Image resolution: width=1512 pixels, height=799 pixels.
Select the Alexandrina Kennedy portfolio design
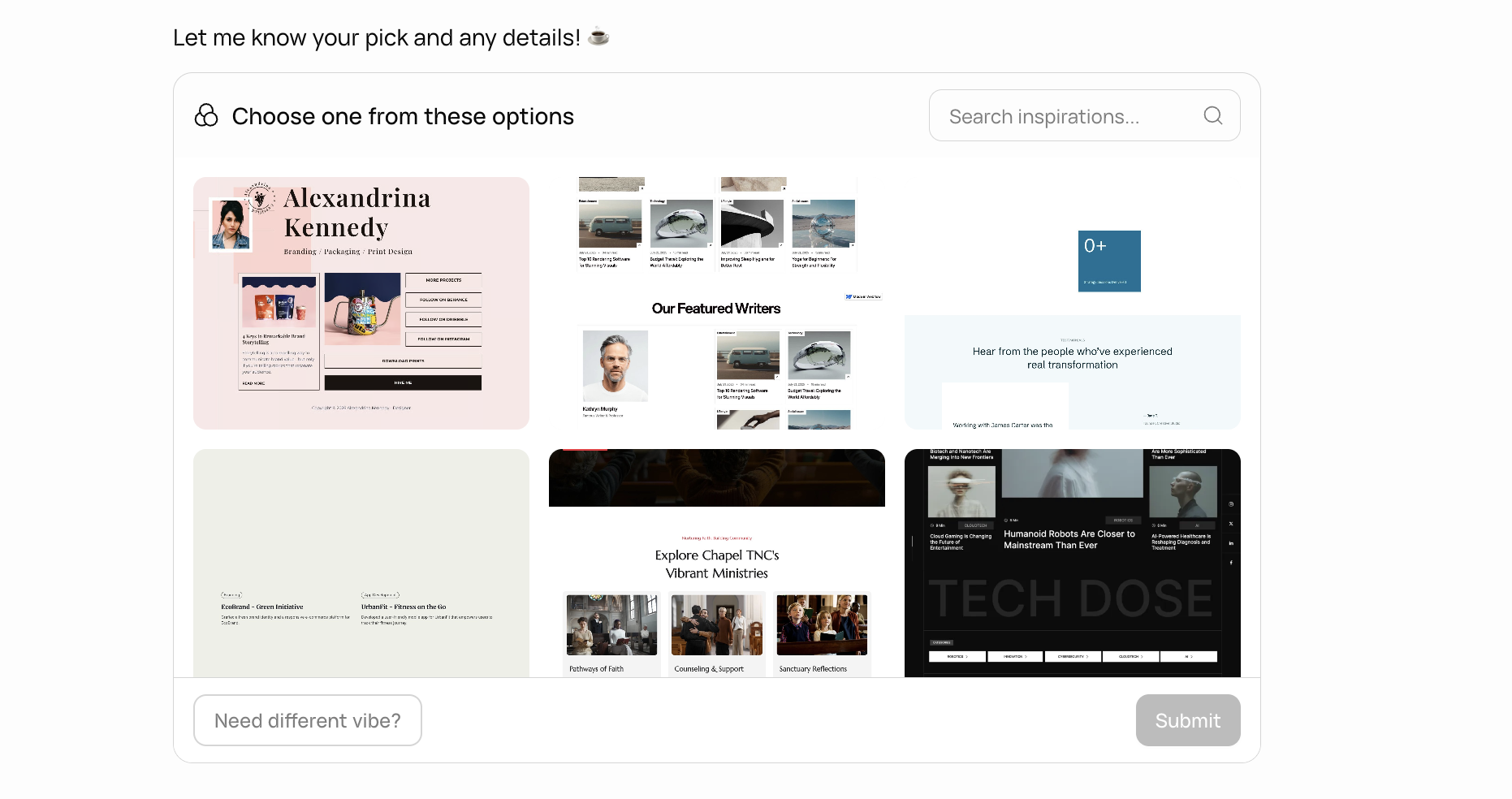click(x=361, y=303)
